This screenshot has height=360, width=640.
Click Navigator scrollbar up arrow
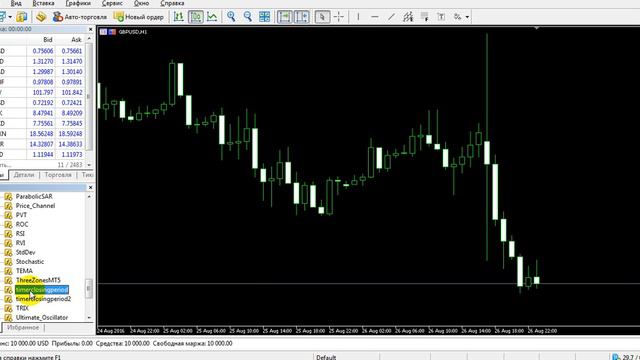[x=89, y=196]
